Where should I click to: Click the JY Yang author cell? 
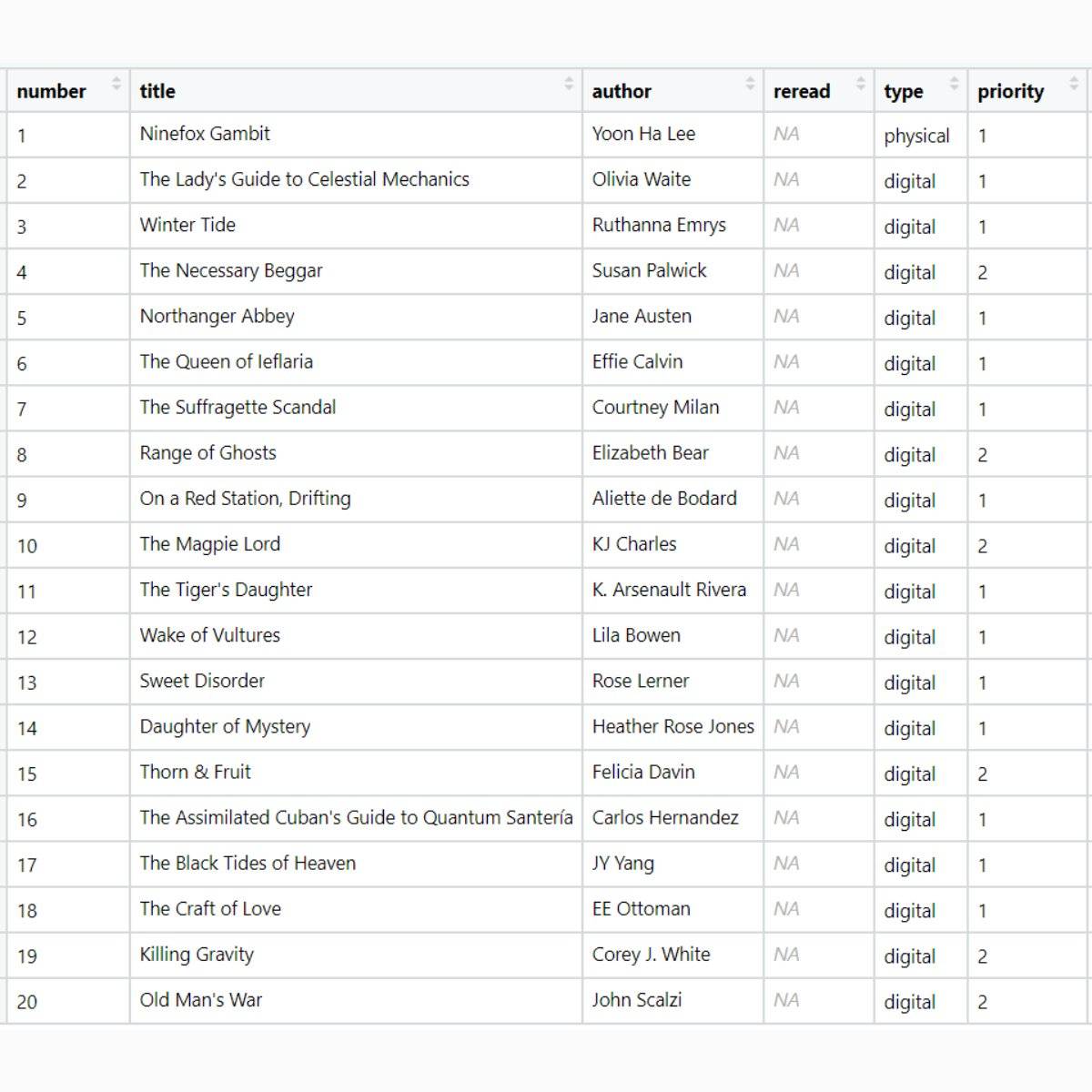622,863
